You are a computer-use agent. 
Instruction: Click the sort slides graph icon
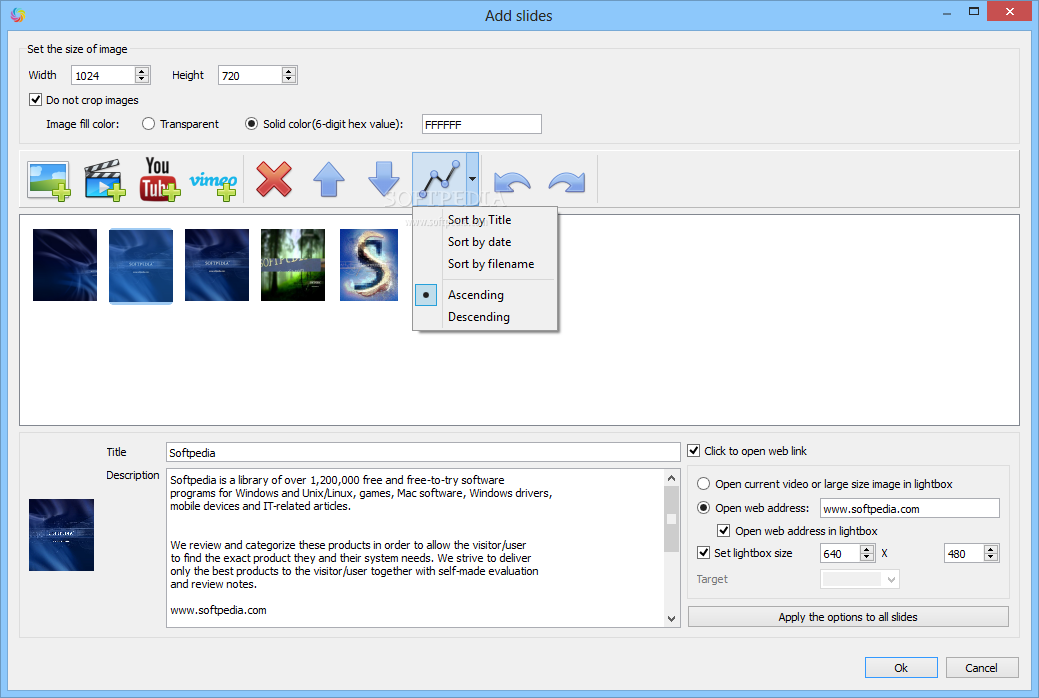tap(439, 180)
